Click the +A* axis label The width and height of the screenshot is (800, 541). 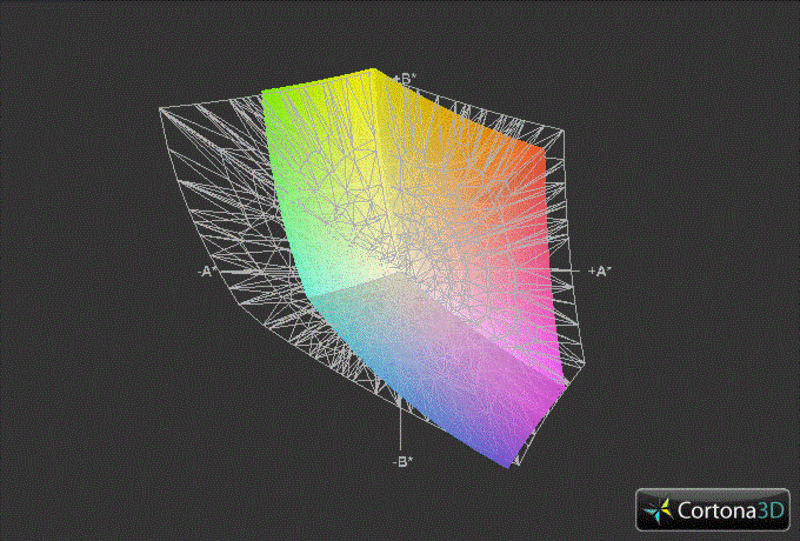point(599,272)
